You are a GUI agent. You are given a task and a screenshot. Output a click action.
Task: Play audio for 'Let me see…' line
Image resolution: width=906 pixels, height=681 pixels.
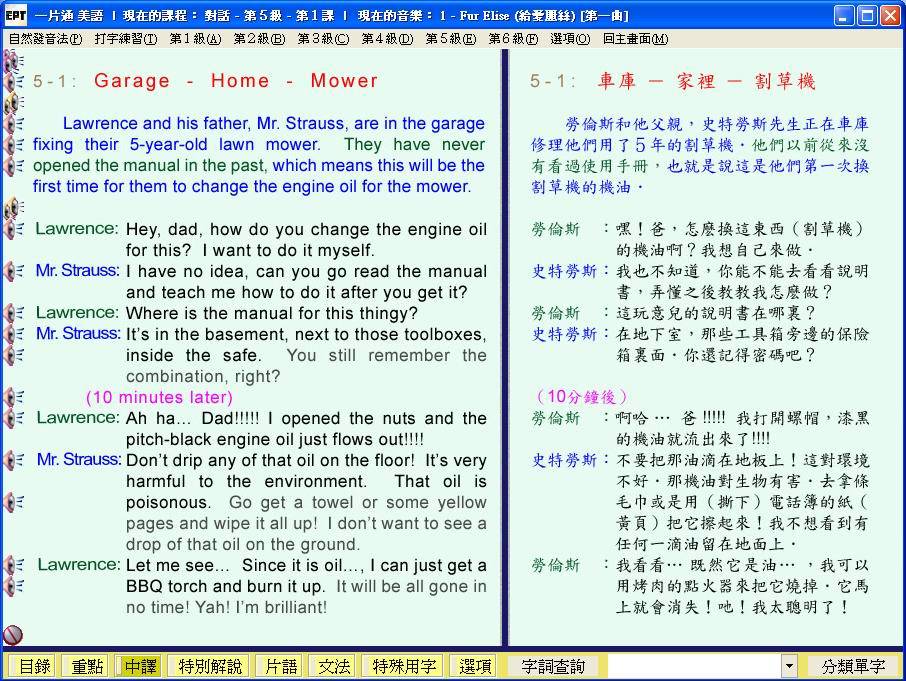tap(13, 565)
